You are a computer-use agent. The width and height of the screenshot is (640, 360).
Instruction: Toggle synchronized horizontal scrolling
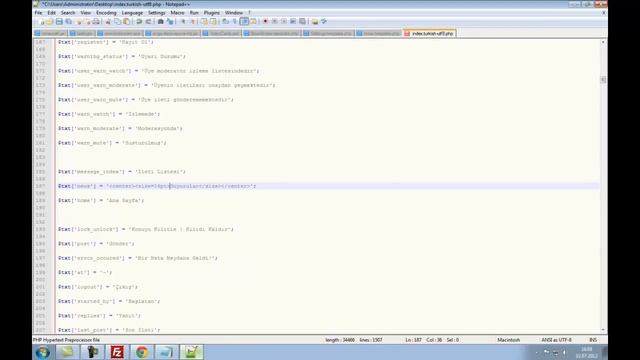[214, 21]
